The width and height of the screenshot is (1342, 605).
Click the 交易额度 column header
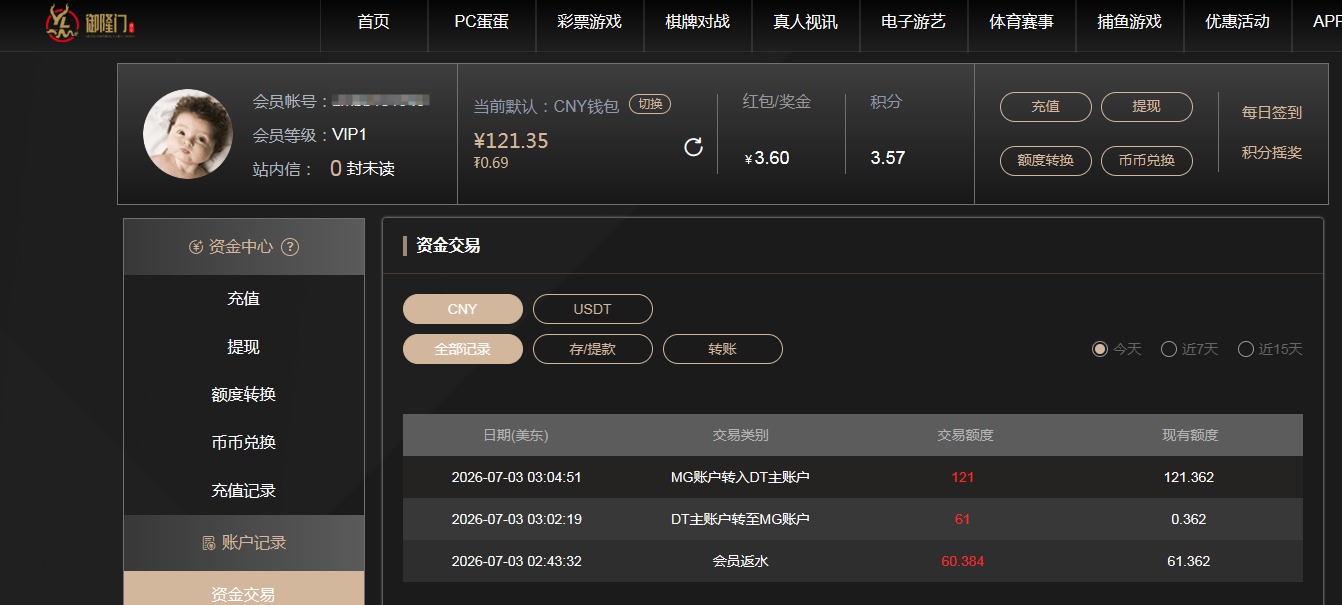tap(965, 436)
